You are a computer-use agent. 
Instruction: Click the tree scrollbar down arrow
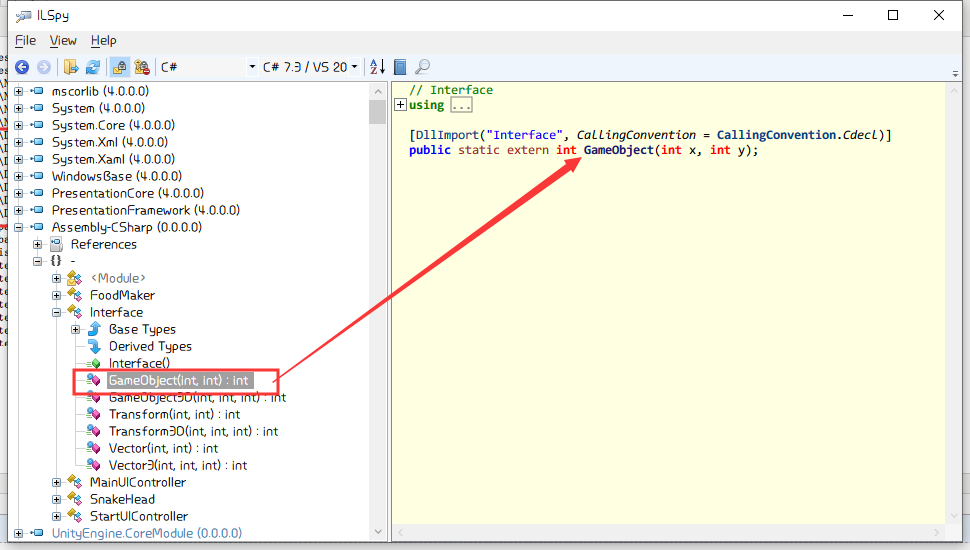pos(378,532)
